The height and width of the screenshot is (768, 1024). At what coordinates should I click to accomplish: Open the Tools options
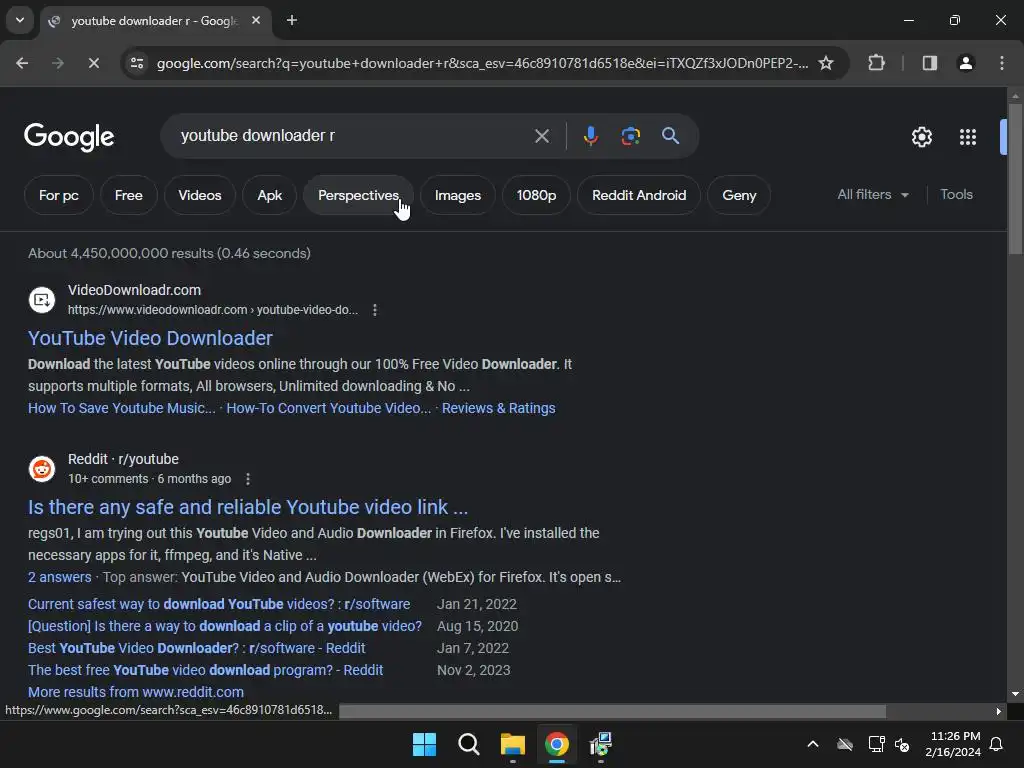coord(956,195)
